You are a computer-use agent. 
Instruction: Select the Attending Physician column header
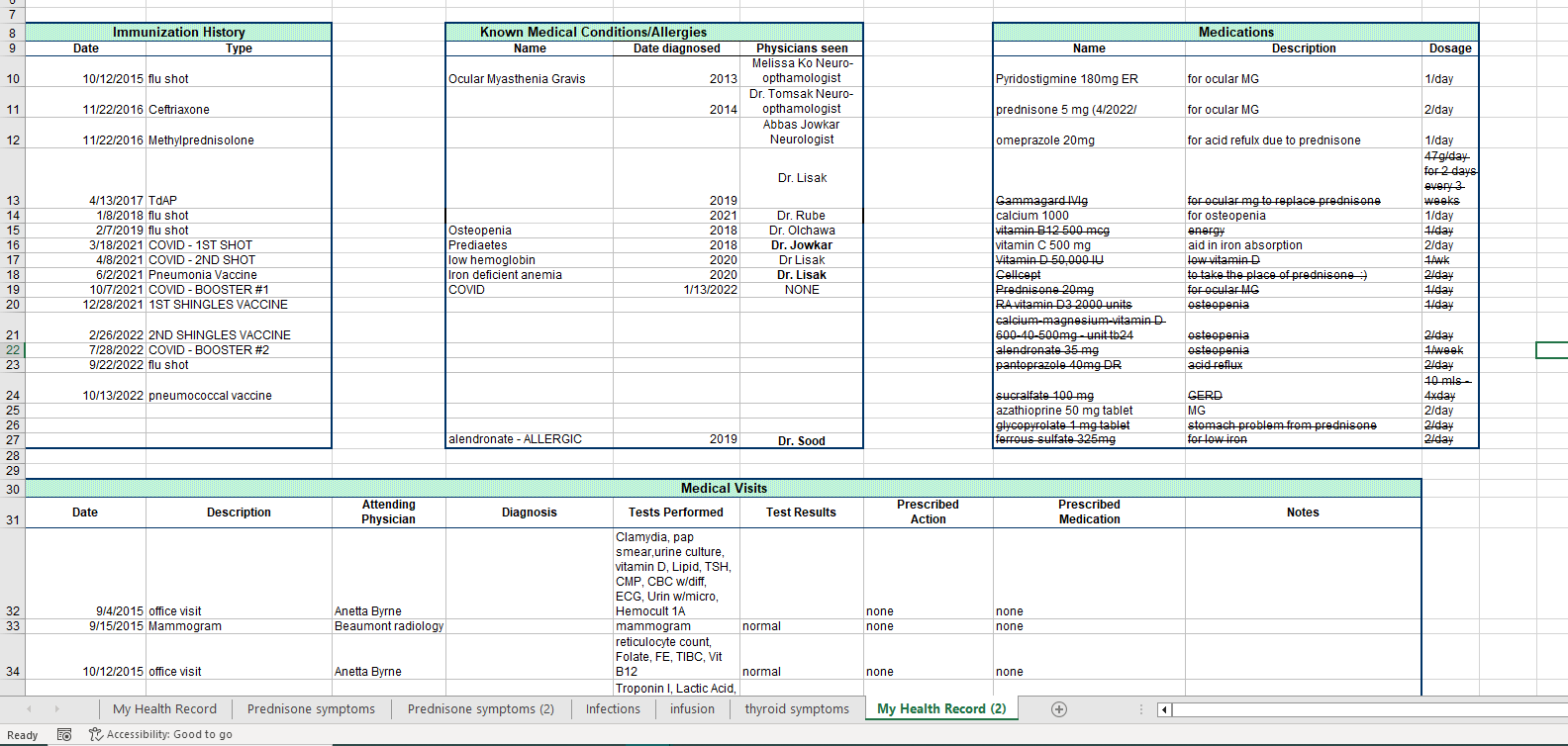click(x=388, y=512)
